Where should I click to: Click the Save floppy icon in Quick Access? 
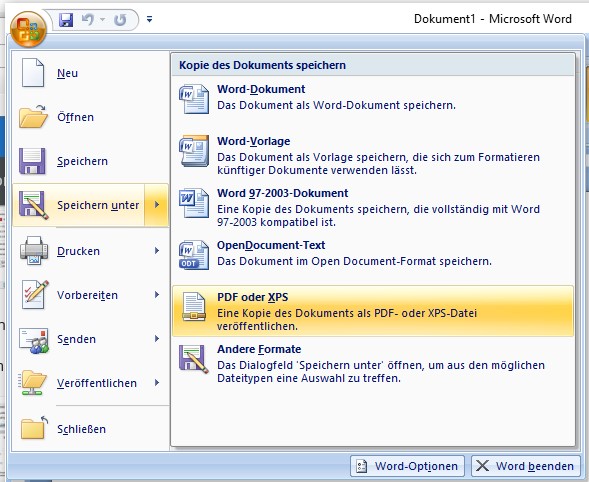coord(66,20)
